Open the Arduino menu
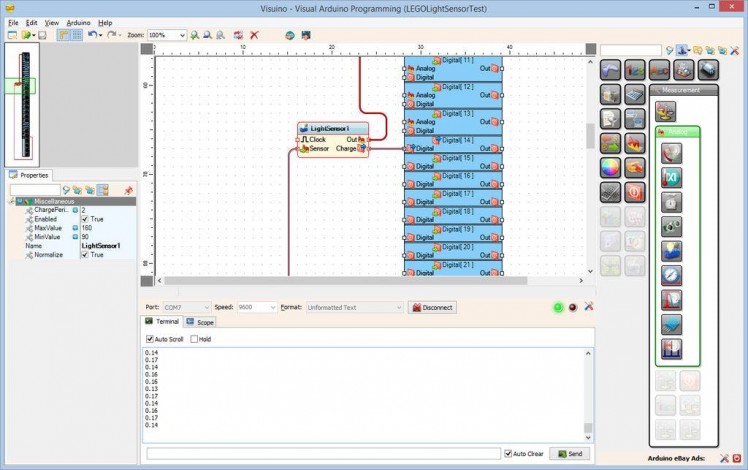 click(78, 22)
